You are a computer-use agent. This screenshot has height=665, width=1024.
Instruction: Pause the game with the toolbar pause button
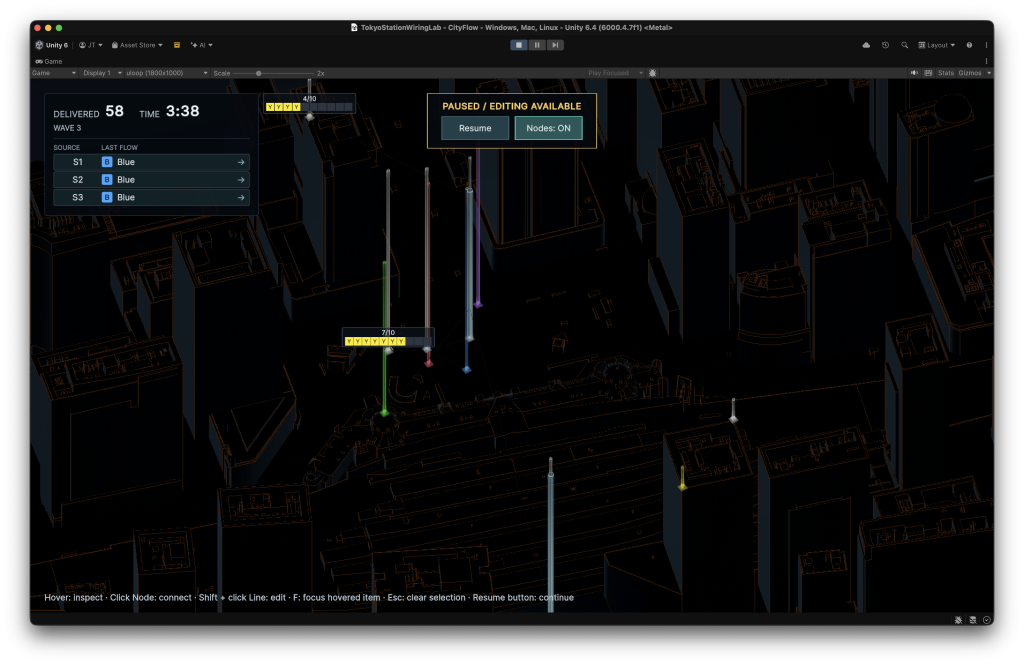537,45
